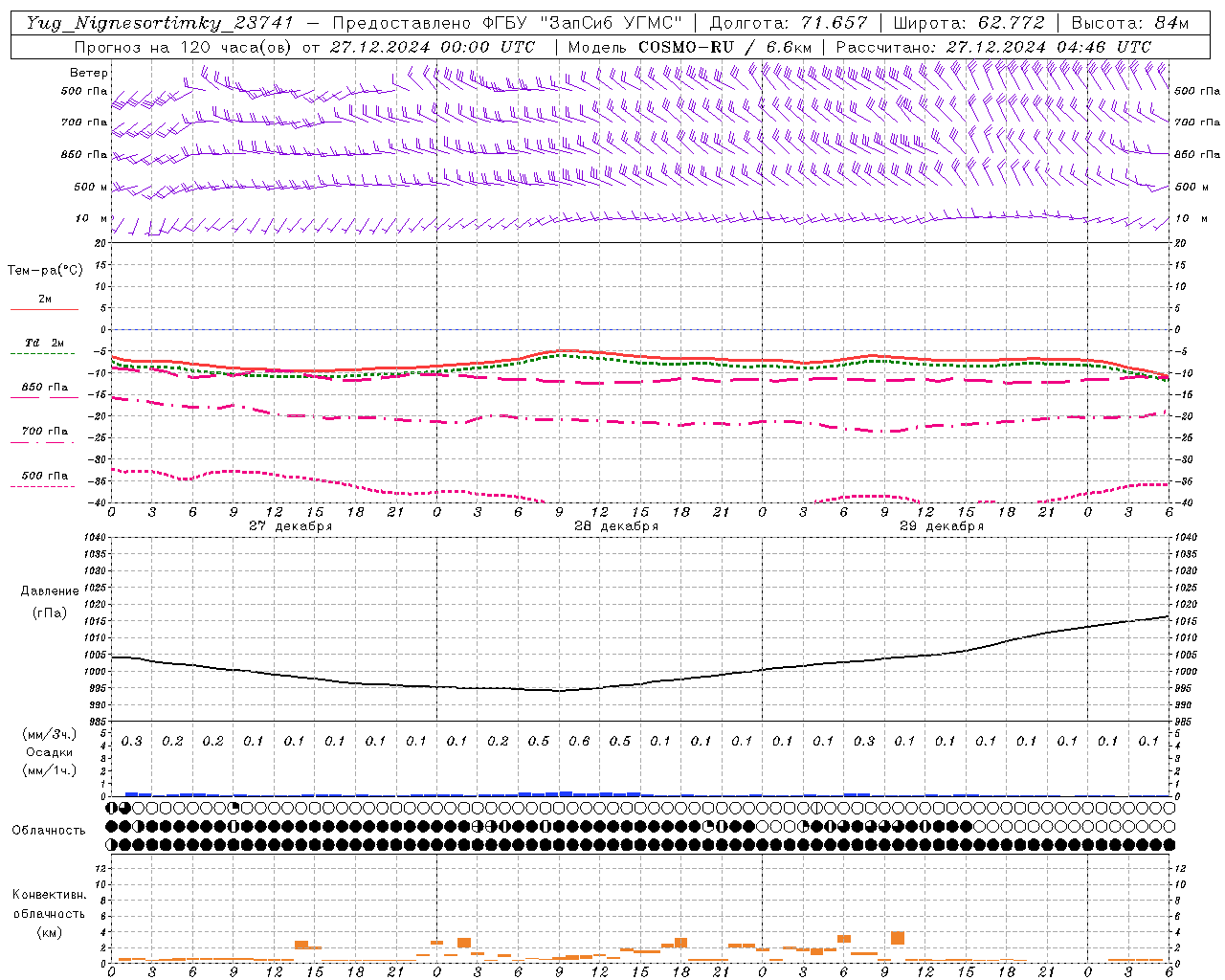Click the model label COSMO-RU / 6.6км
The width and height of the screenshot is (1225, 980).
pyautogui.click(x=725, y=47)
